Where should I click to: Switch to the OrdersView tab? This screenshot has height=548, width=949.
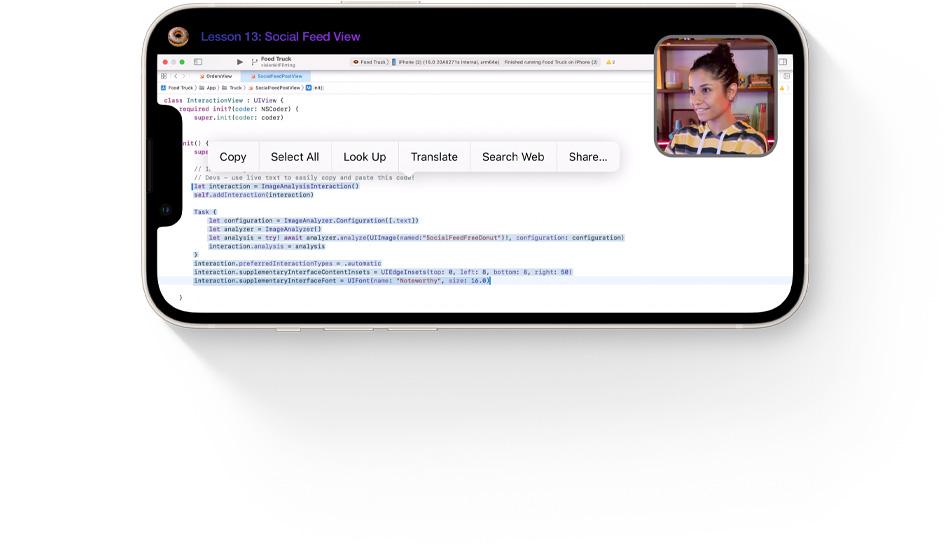216,76
